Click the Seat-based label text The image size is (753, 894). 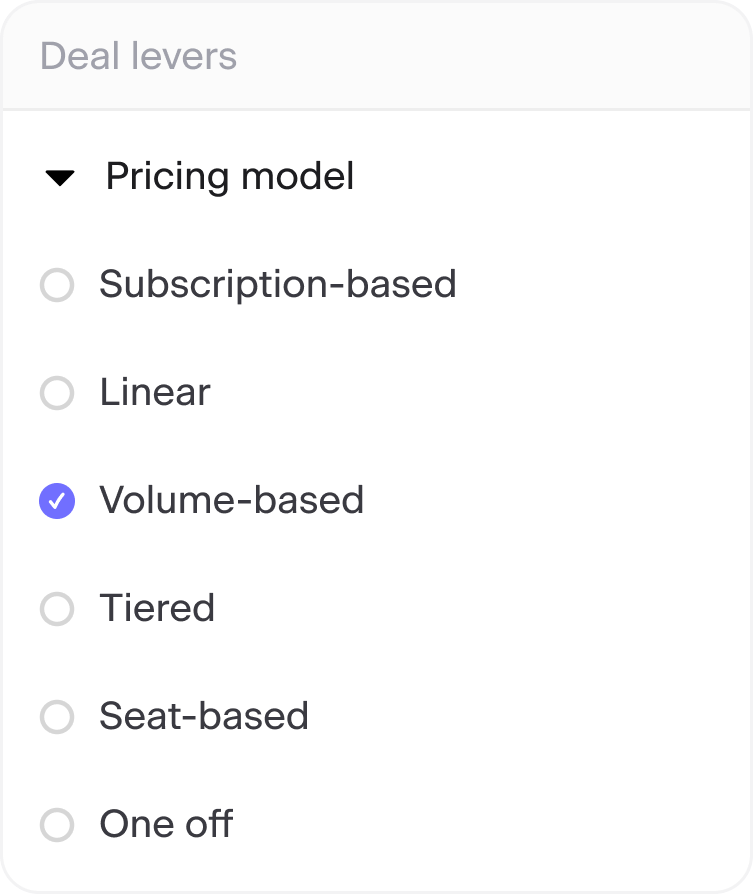click(204, 716)
